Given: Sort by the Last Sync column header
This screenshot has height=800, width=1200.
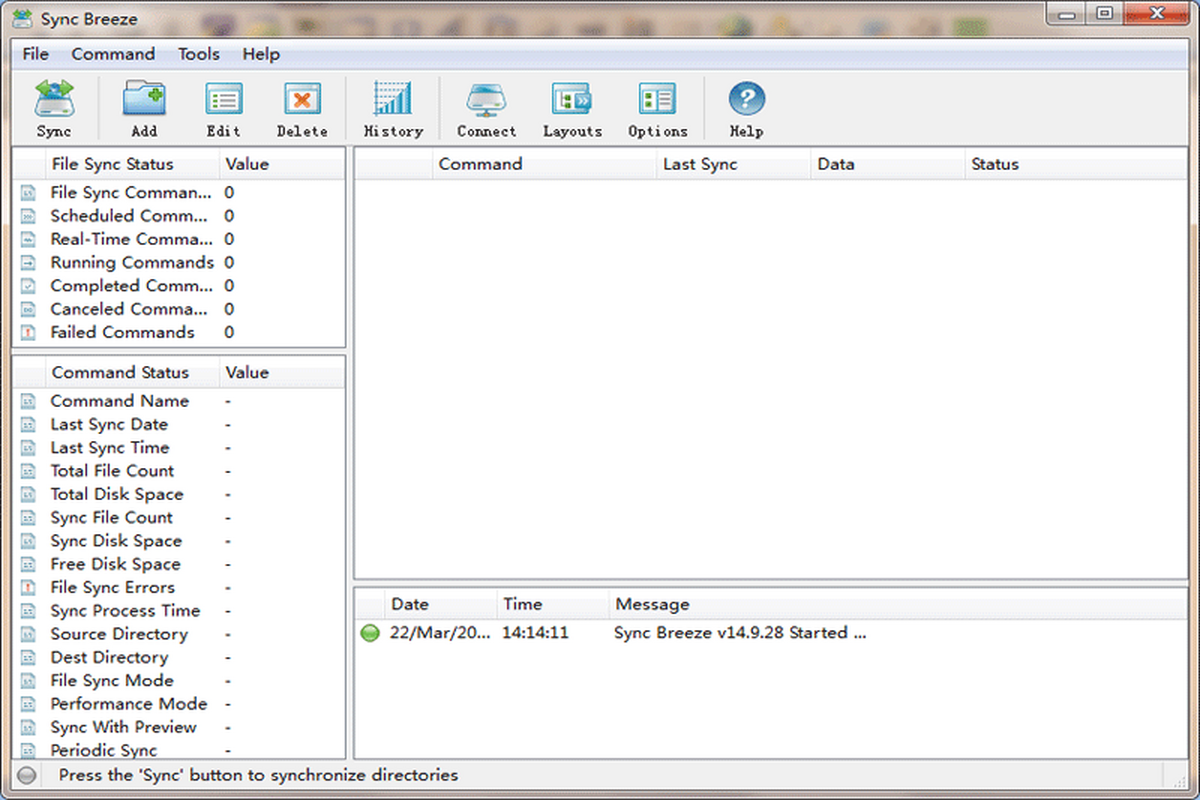Looking at the screenshot, I should 733,164.
